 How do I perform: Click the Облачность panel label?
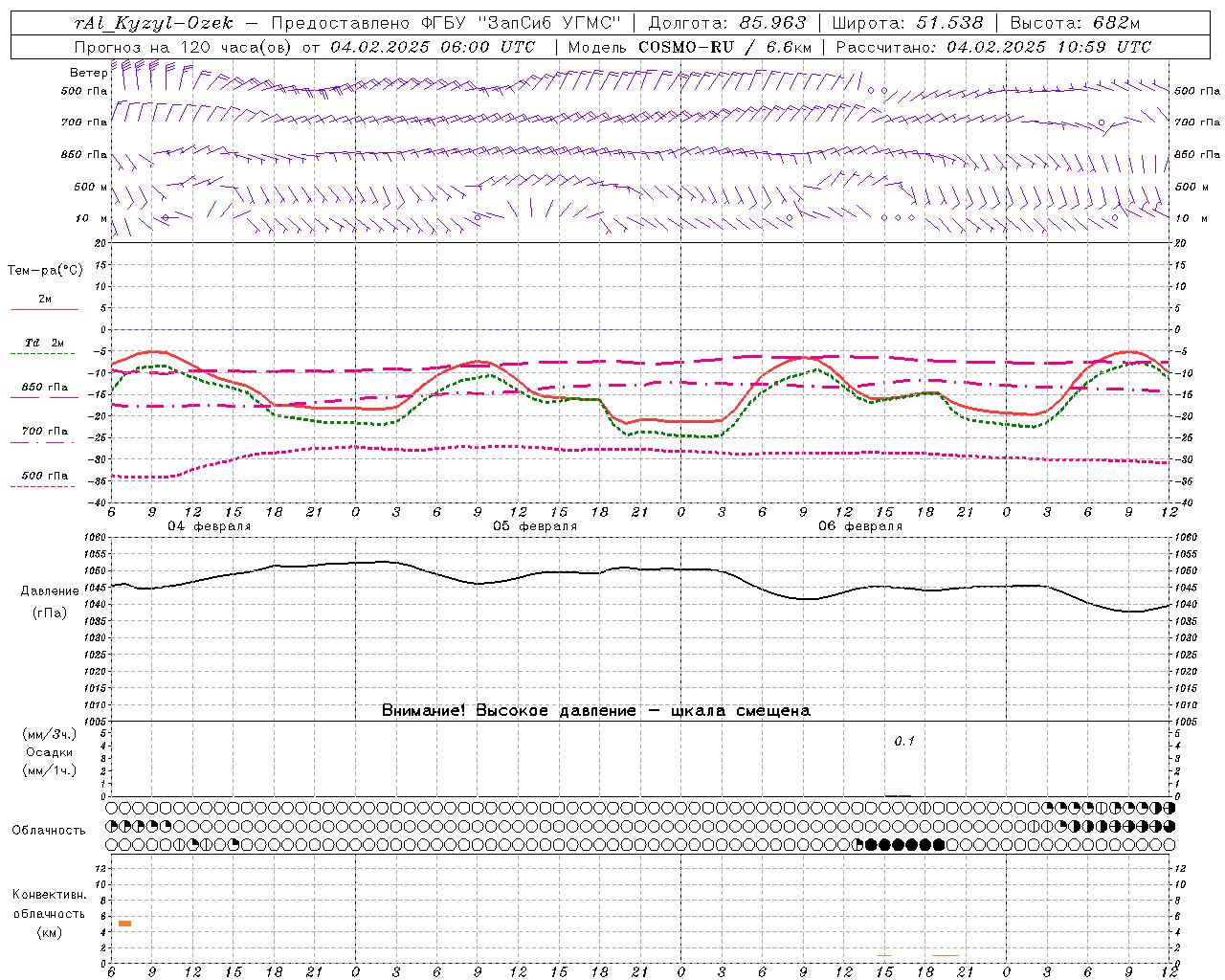(49, 831)
